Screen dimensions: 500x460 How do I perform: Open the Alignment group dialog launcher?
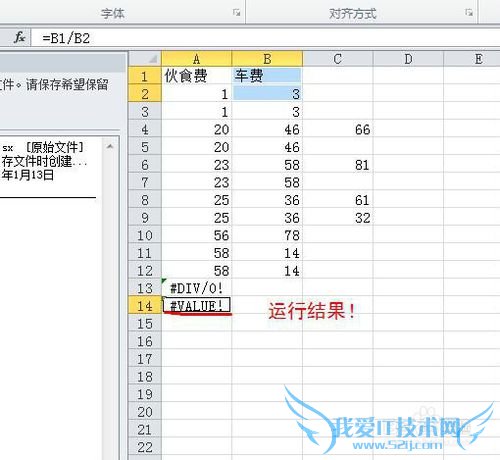click(x=469, y=13)
